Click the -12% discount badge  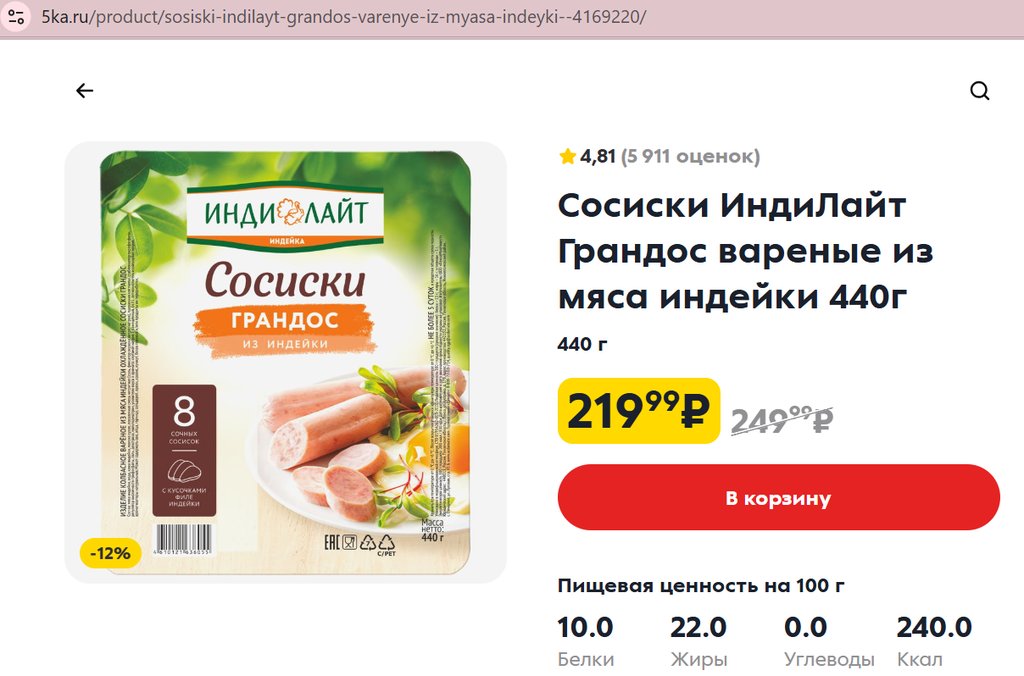click(x=110, y=553)
